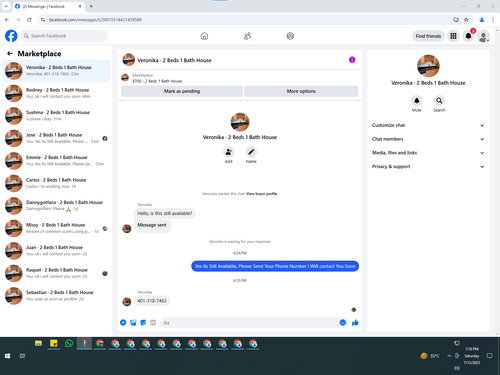The image size is (500, 375).
Task: Open Emmie conversation in the list
Action: (x=56, y=160)
